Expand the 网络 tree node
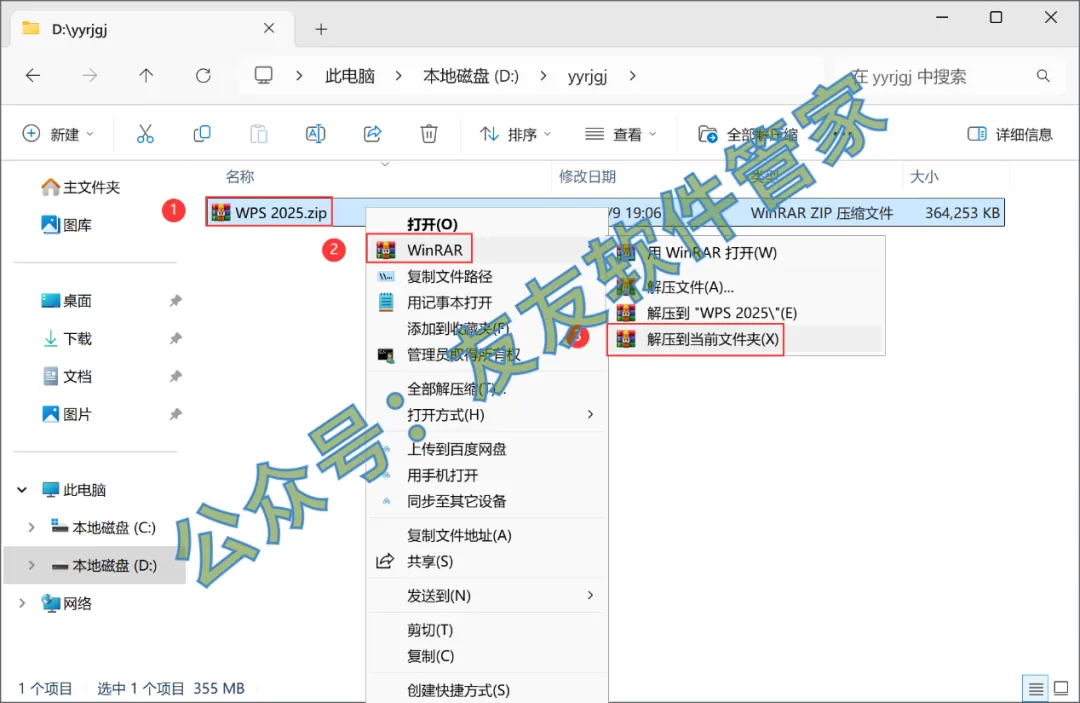The image size is (1080, 703). (22, 604)
